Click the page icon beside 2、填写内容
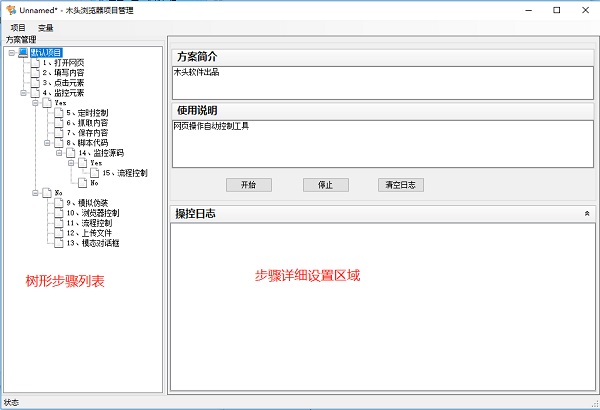 pos(35,73)
